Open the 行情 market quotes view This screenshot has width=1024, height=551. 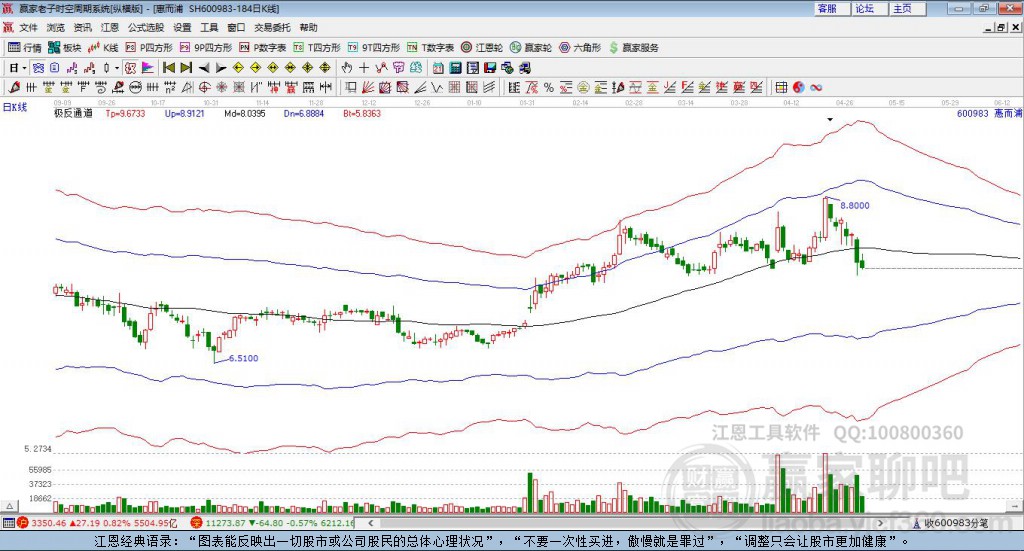[25, 48]
